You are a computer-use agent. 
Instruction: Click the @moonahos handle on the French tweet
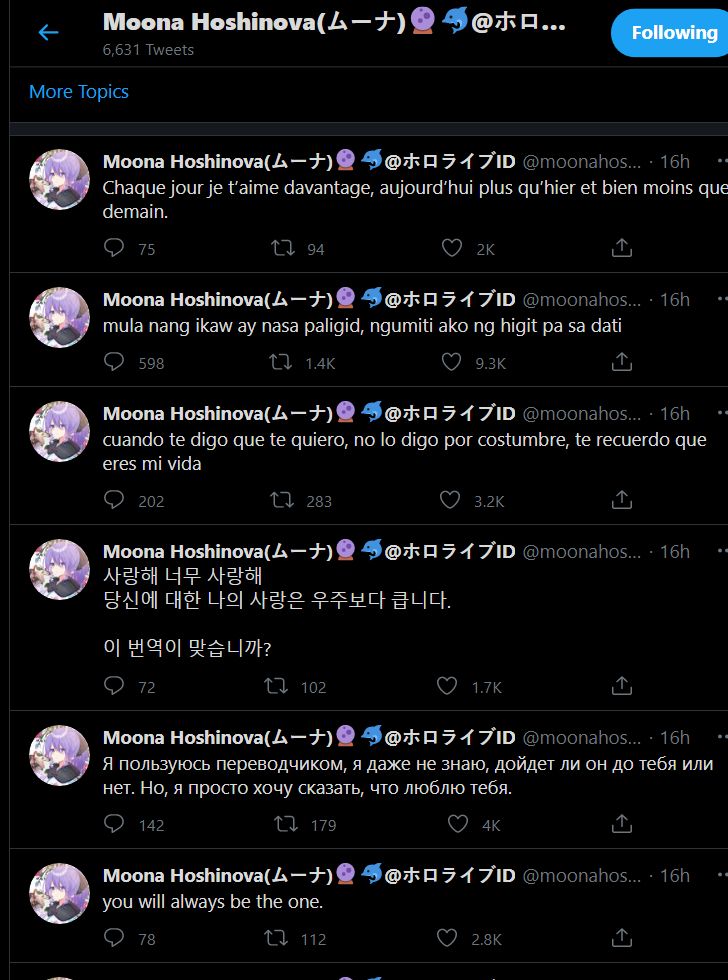tap(582, 160)
